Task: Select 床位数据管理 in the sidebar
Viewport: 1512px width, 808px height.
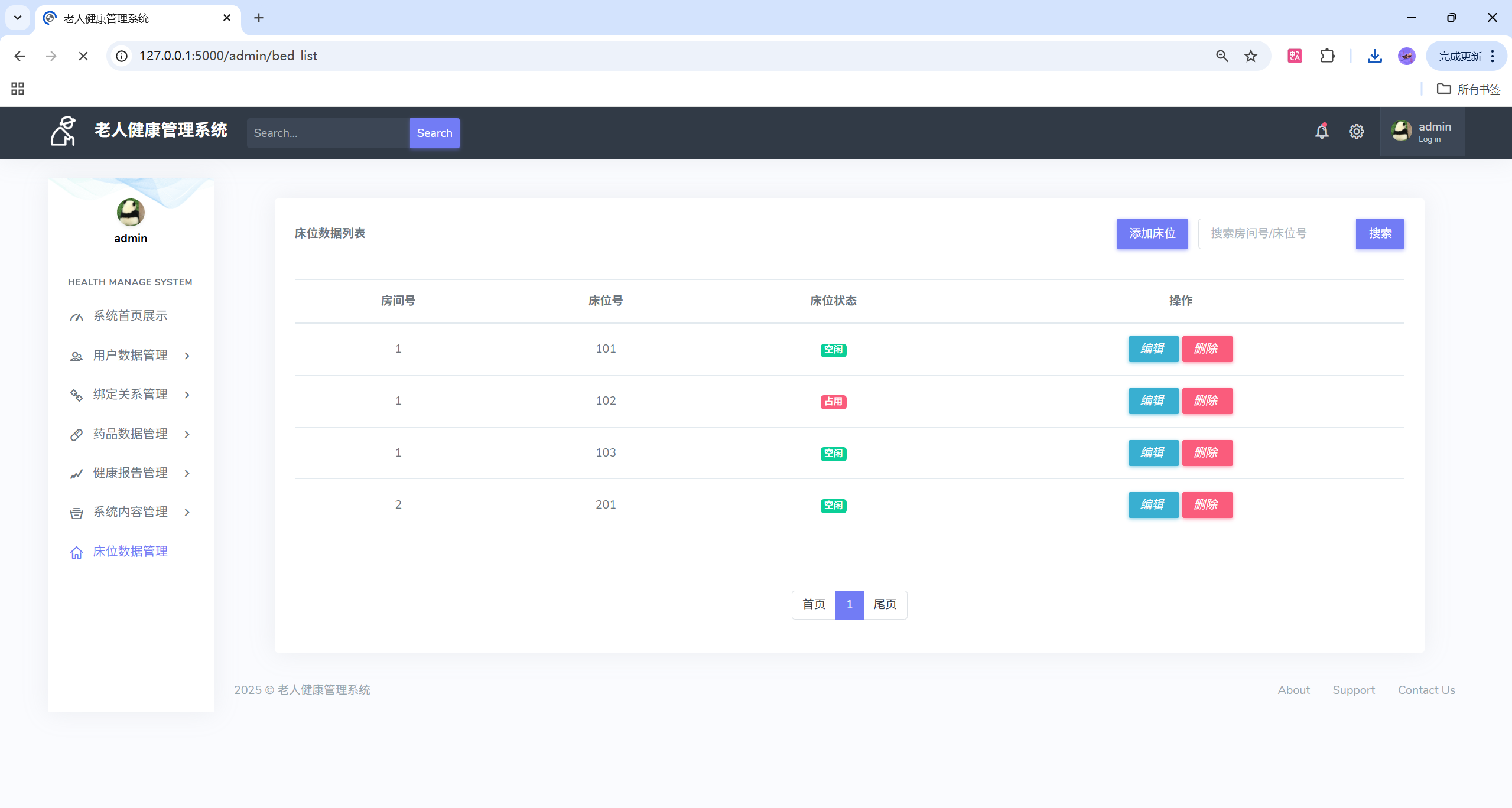Action: pyautogui.click(x=130, y=552)
